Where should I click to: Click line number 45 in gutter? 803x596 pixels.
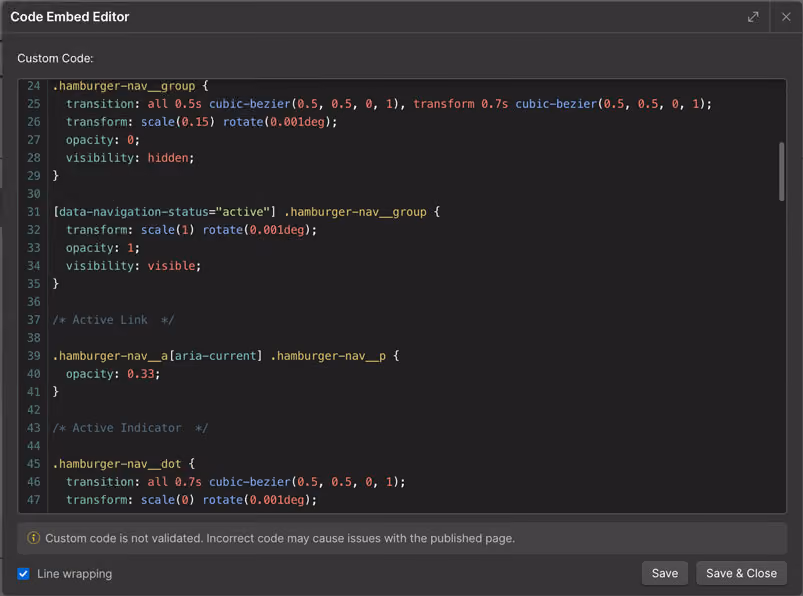pyautogui.click(x=34, y=464)
